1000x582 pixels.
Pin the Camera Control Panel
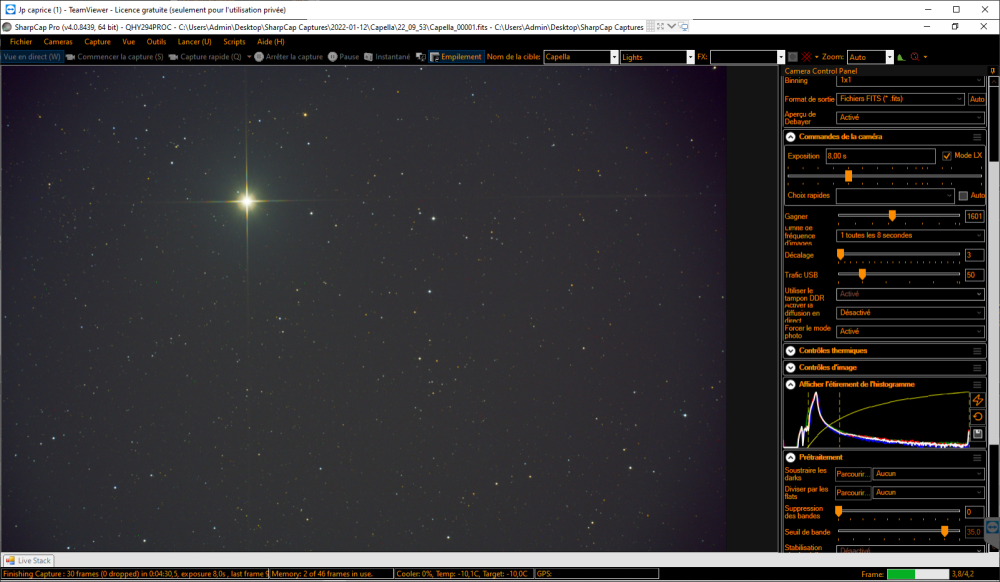(992, 71)
